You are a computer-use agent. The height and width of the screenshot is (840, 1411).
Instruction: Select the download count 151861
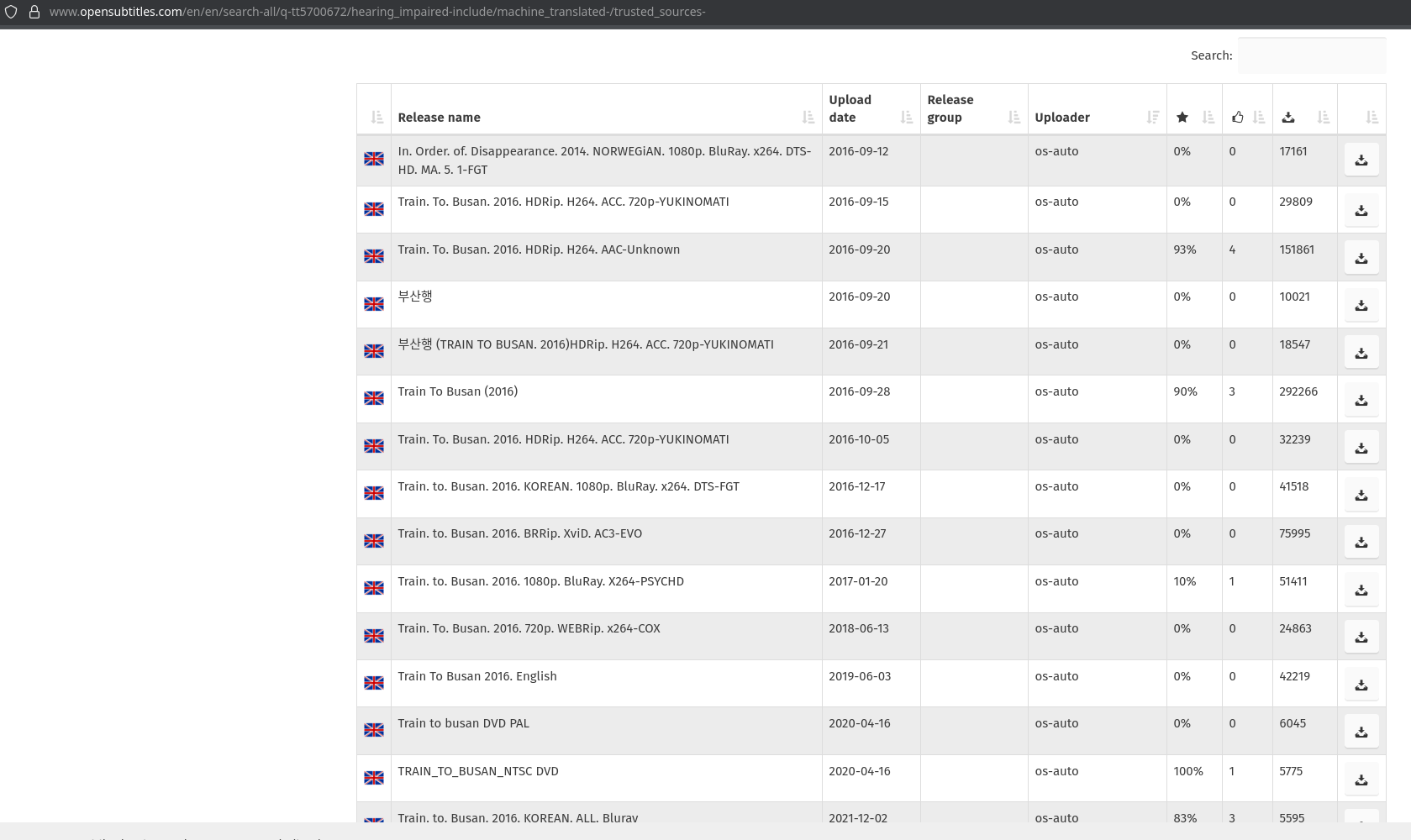coord(1298,249)
